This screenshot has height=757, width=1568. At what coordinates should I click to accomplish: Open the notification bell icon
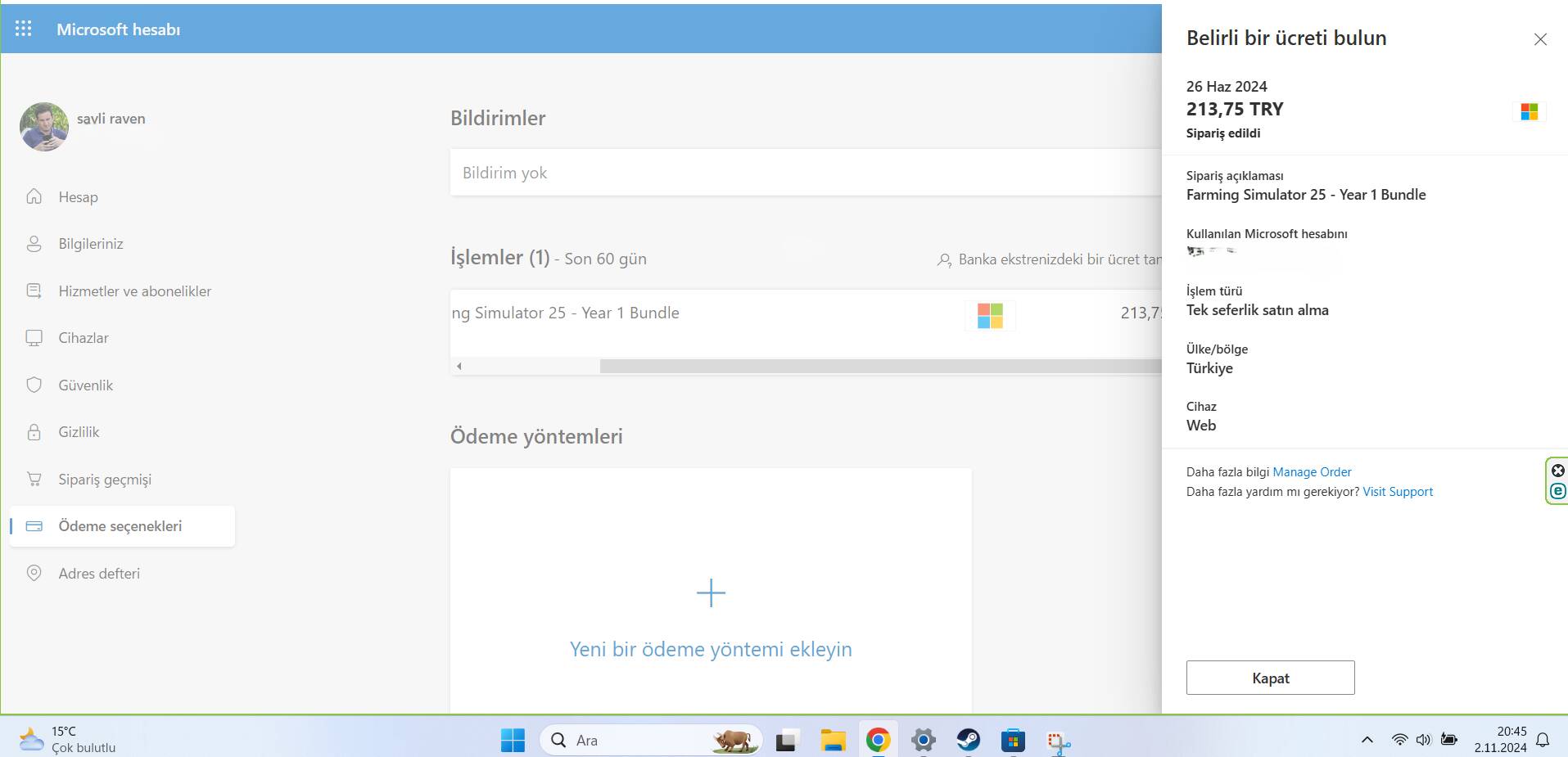click(x=1543, y=740)
